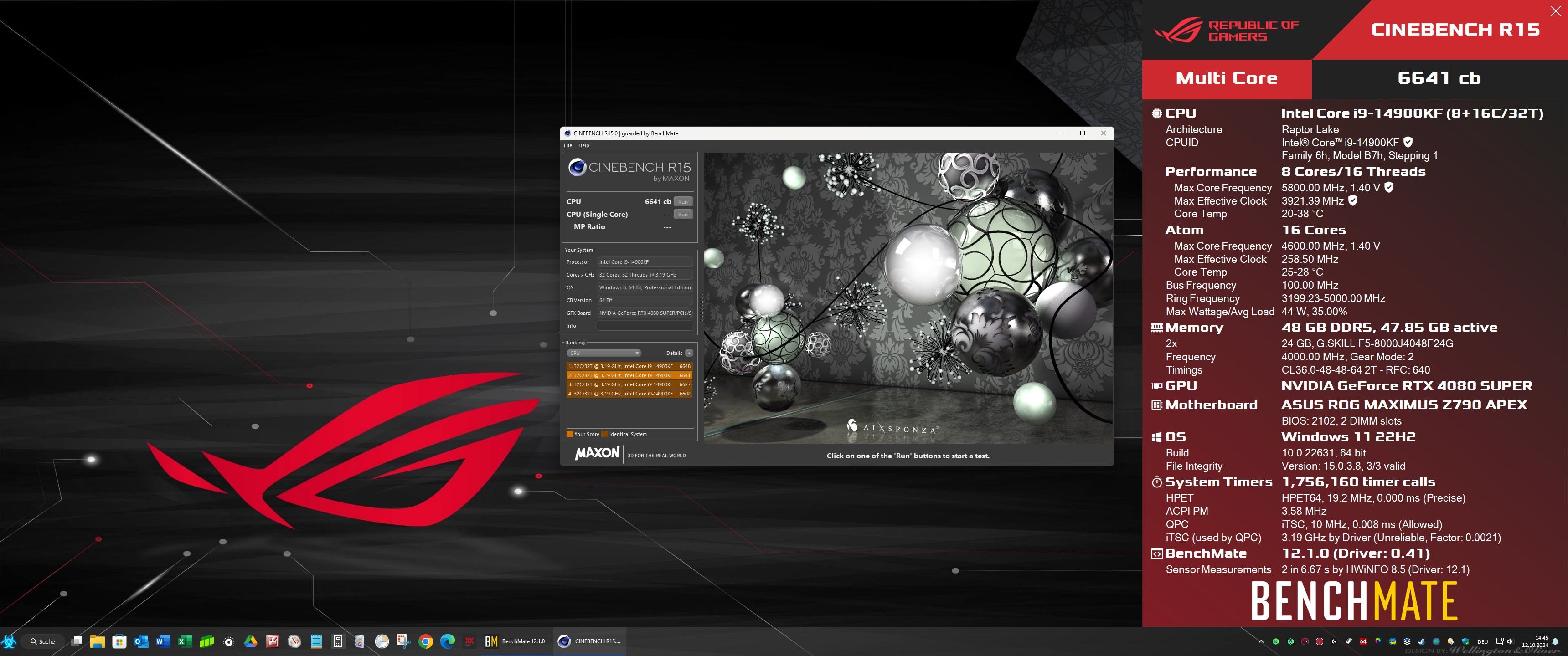Viewport: 1568px width, 656px height.
Task: Open Microsoft Edge from taskbar
Action: coord(448,641)
